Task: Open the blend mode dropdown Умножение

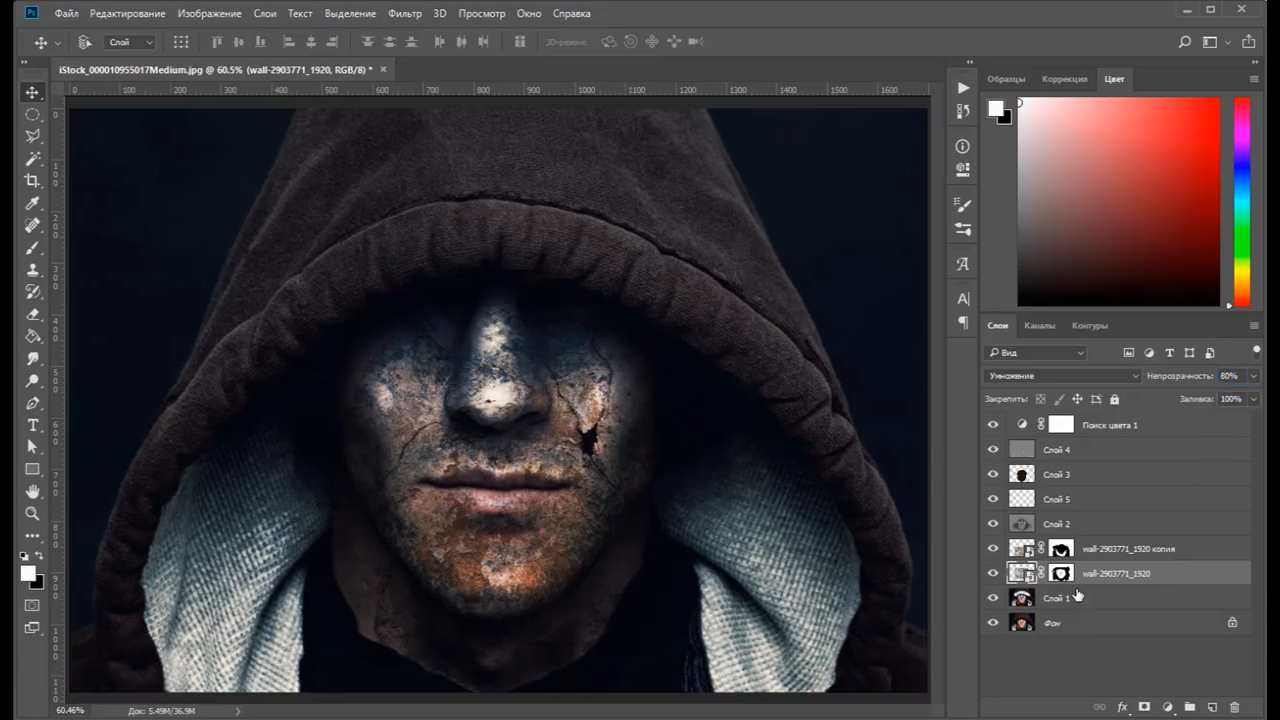Action: [x=1062, y=376]
